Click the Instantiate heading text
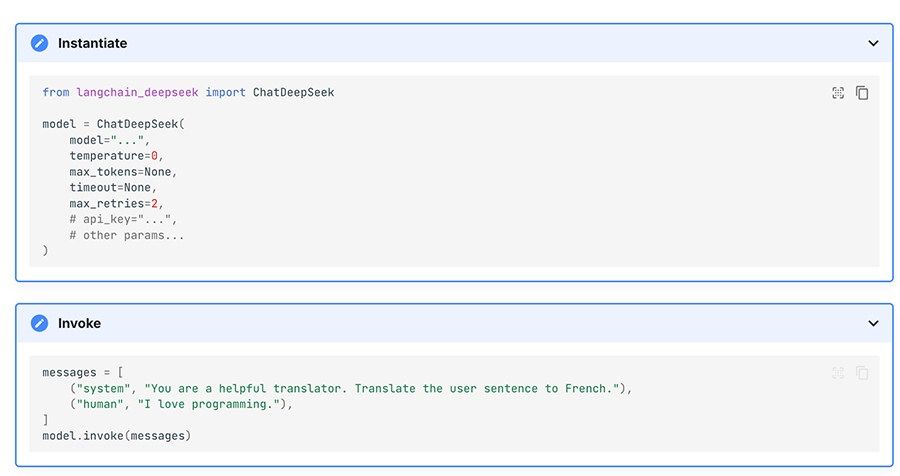This screenshot has width=900, height=476. click(92, 43)
